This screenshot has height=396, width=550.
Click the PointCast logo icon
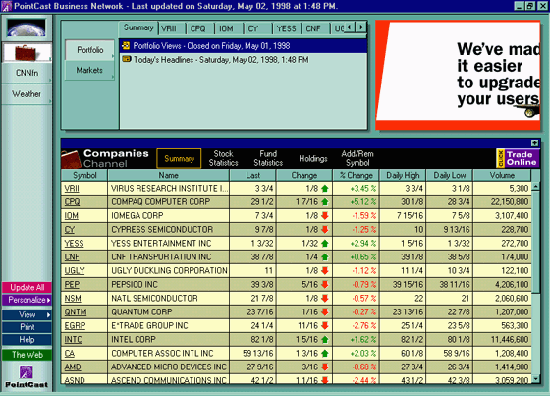point(26,376)
